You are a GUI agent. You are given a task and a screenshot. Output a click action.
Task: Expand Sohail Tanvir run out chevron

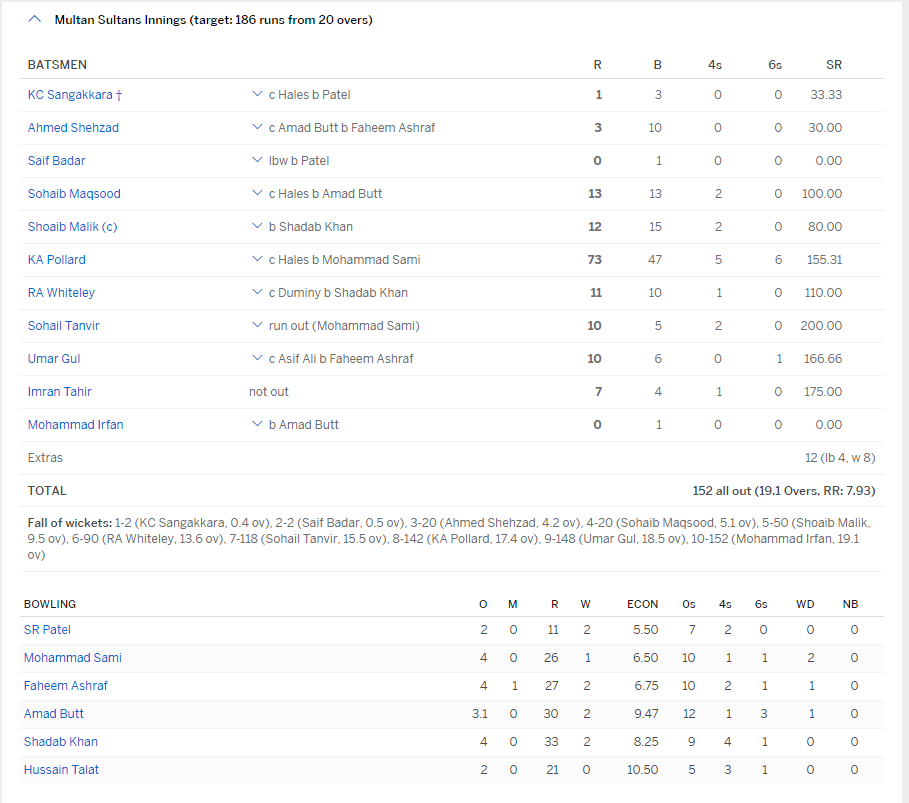pyautogui.click(x=257, y=325)
